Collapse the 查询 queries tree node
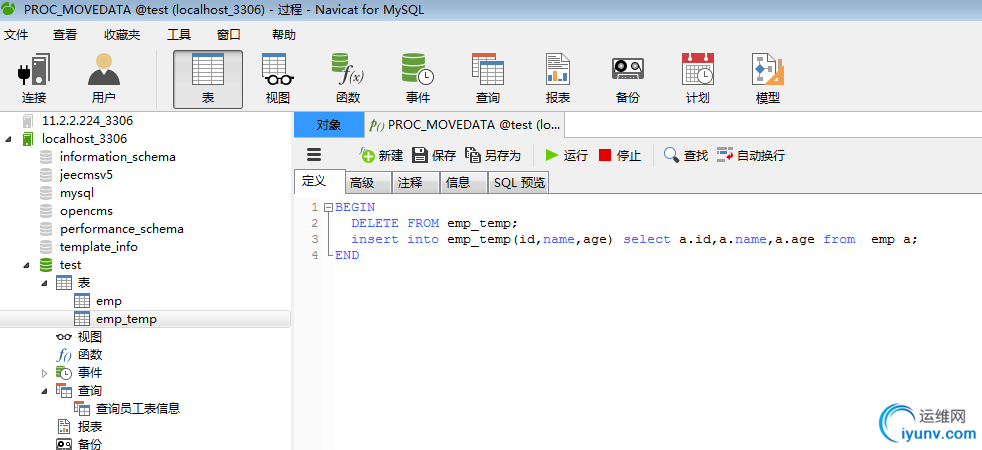Screen dimensions: 982x450 point(44,391)
